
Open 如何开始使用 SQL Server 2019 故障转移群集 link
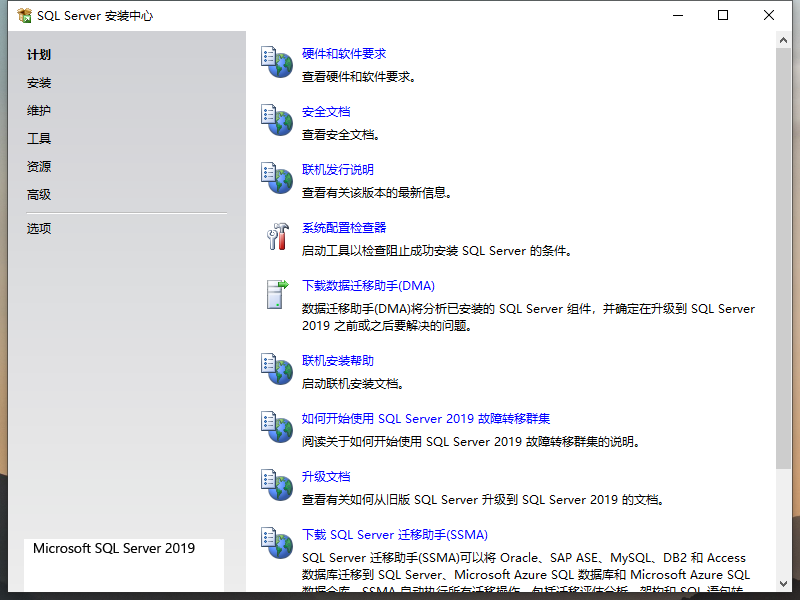pos(426,419)
